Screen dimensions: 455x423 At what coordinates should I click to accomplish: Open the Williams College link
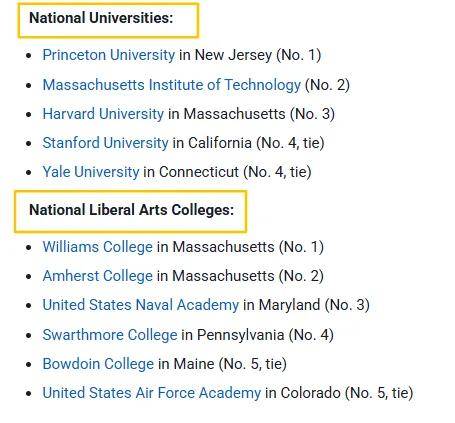coord(98,247)
